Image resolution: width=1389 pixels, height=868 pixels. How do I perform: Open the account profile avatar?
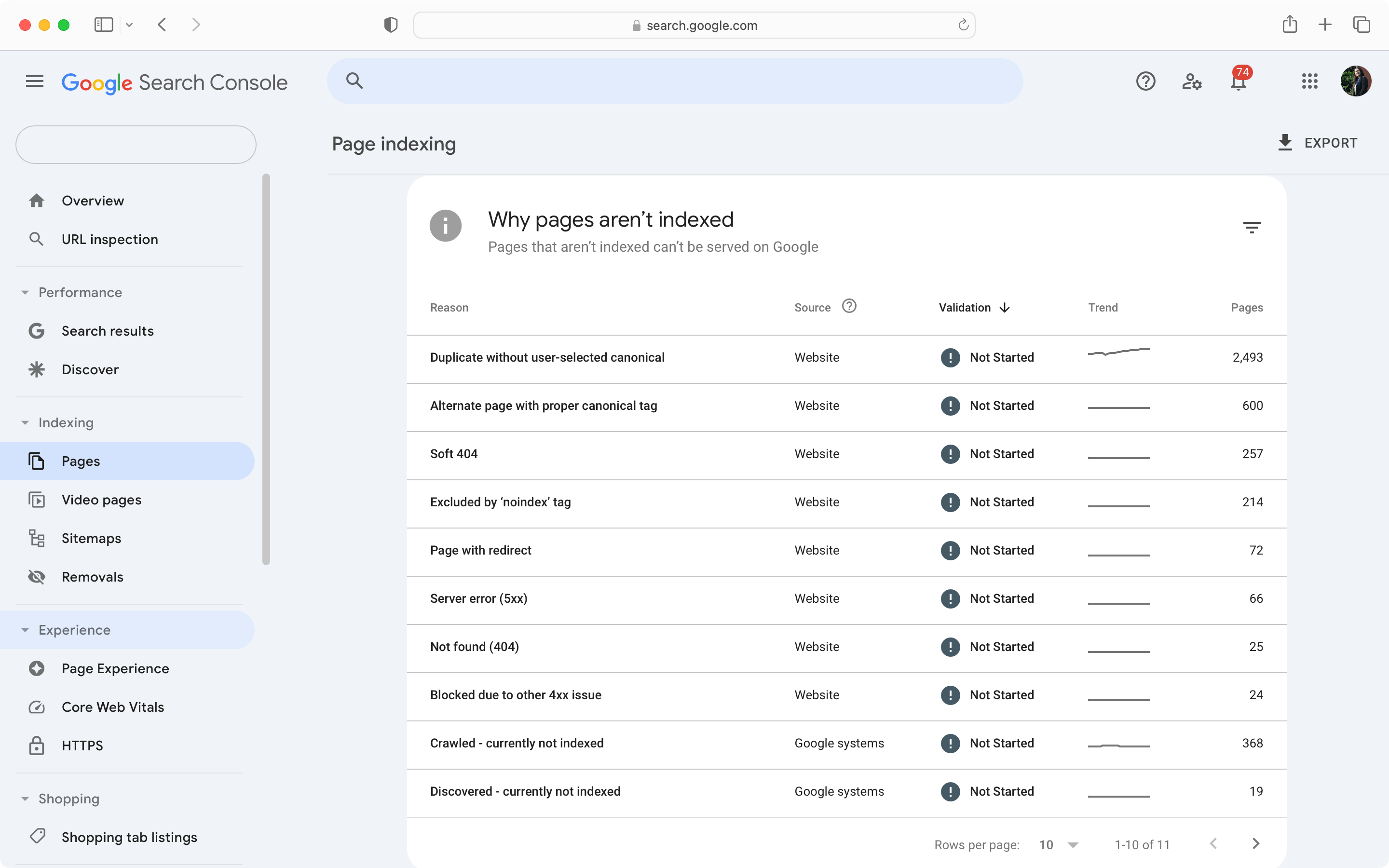click(x=1356, y=81)
